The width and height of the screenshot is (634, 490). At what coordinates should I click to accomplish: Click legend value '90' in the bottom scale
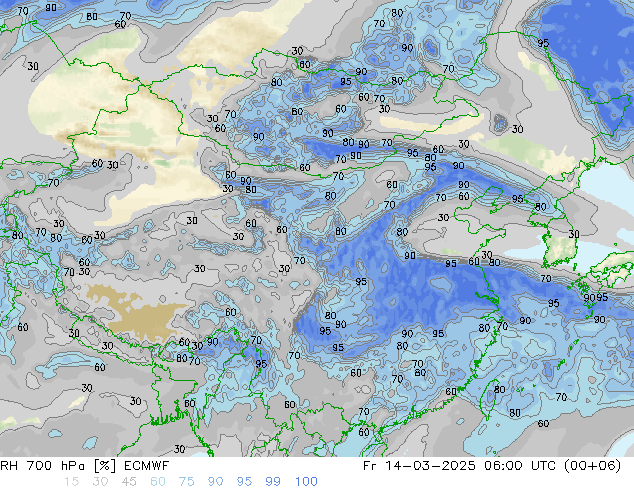click(215, 482)
